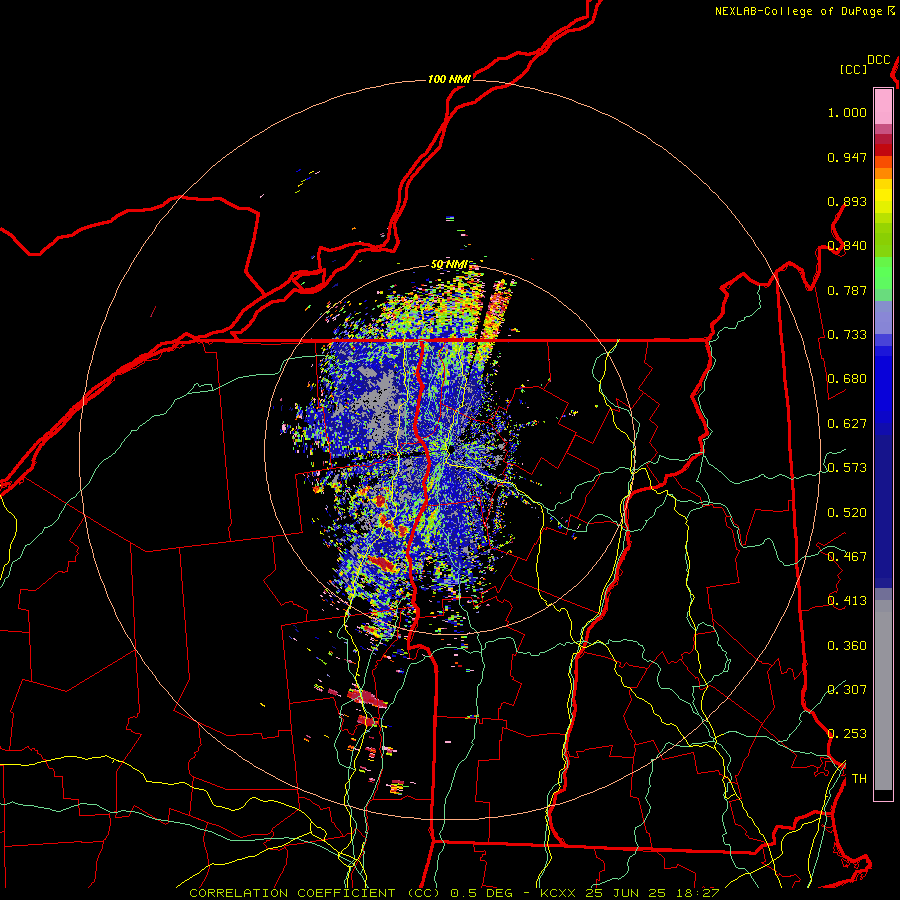Click the NEXLAB-College of DuPage label
Screen dimensions: 900x900
click(x=804, y=11)
